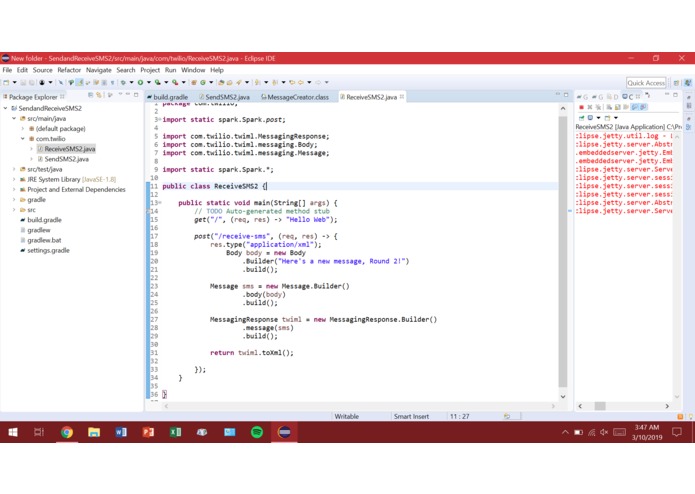This screenshot has height=494, width=695.
Task: Click the Quick Access search field
Action: pos(646,83)
